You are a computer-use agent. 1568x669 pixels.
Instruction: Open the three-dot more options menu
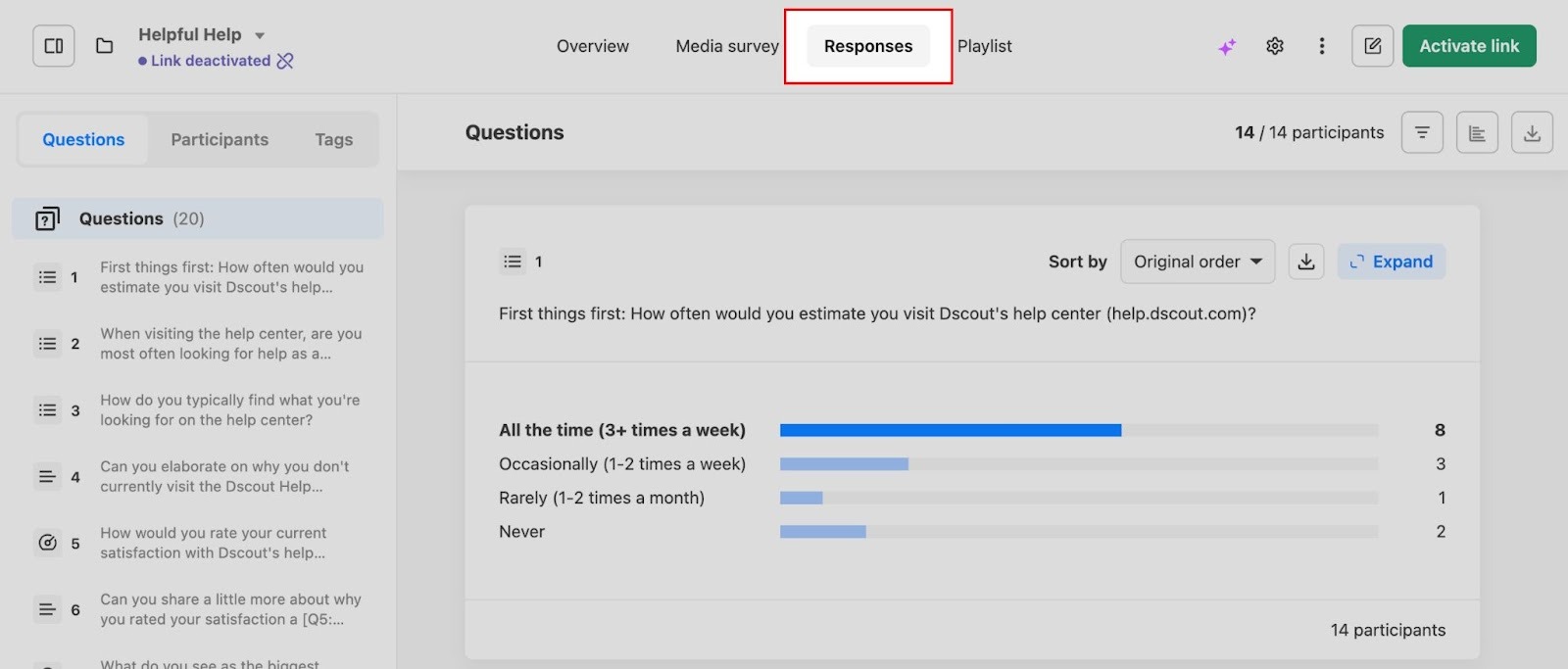point(1321,46)
